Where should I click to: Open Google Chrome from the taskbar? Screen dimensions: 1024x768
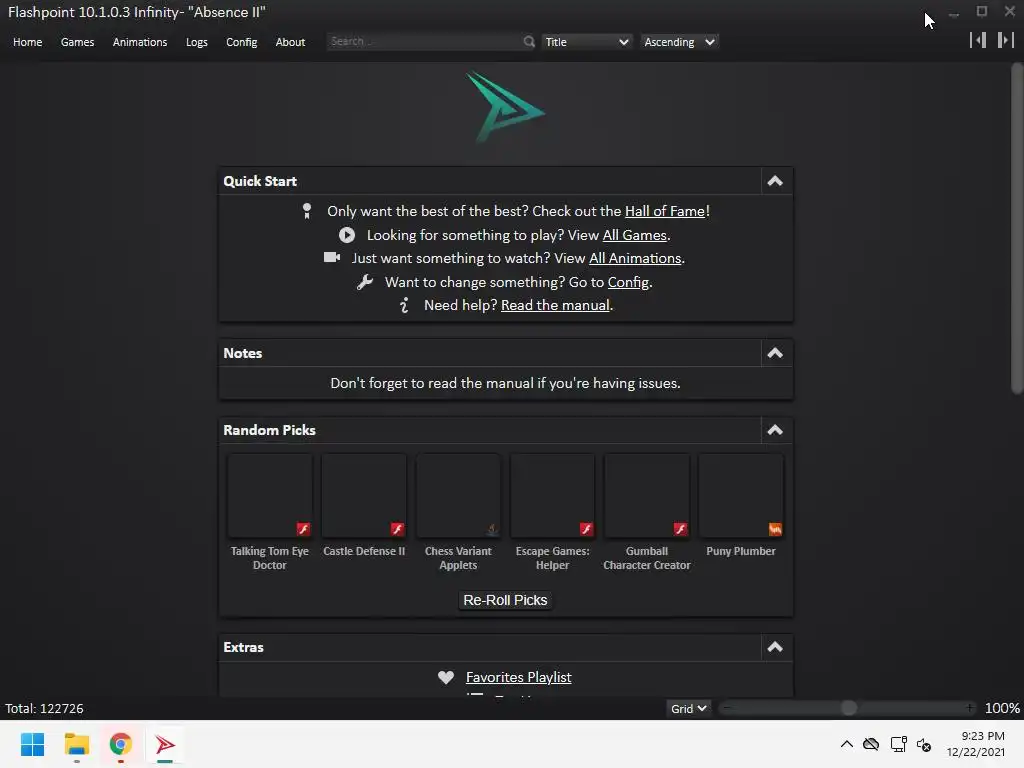120,744
